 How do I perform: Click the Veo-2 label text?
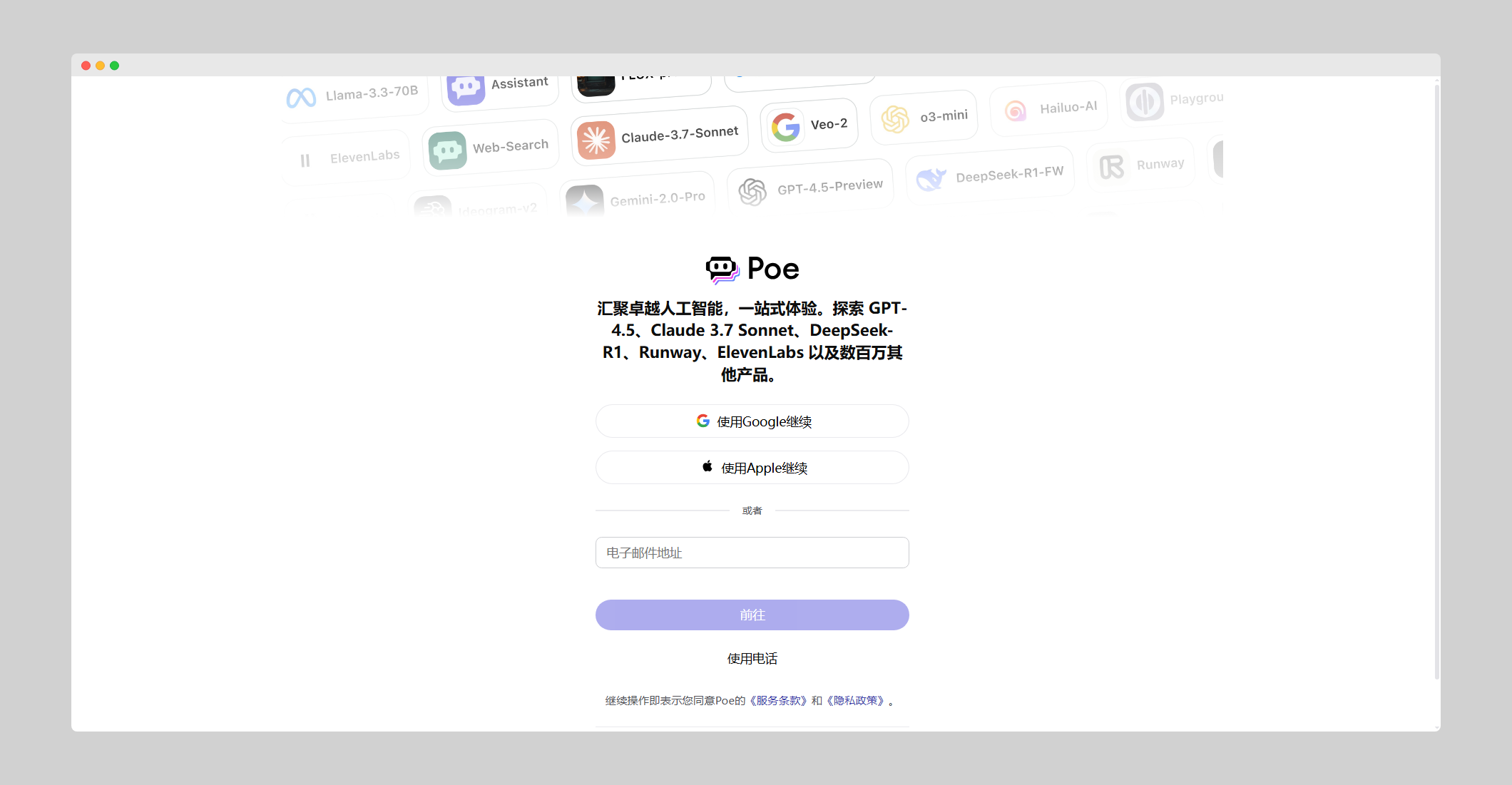click(829, 124)
